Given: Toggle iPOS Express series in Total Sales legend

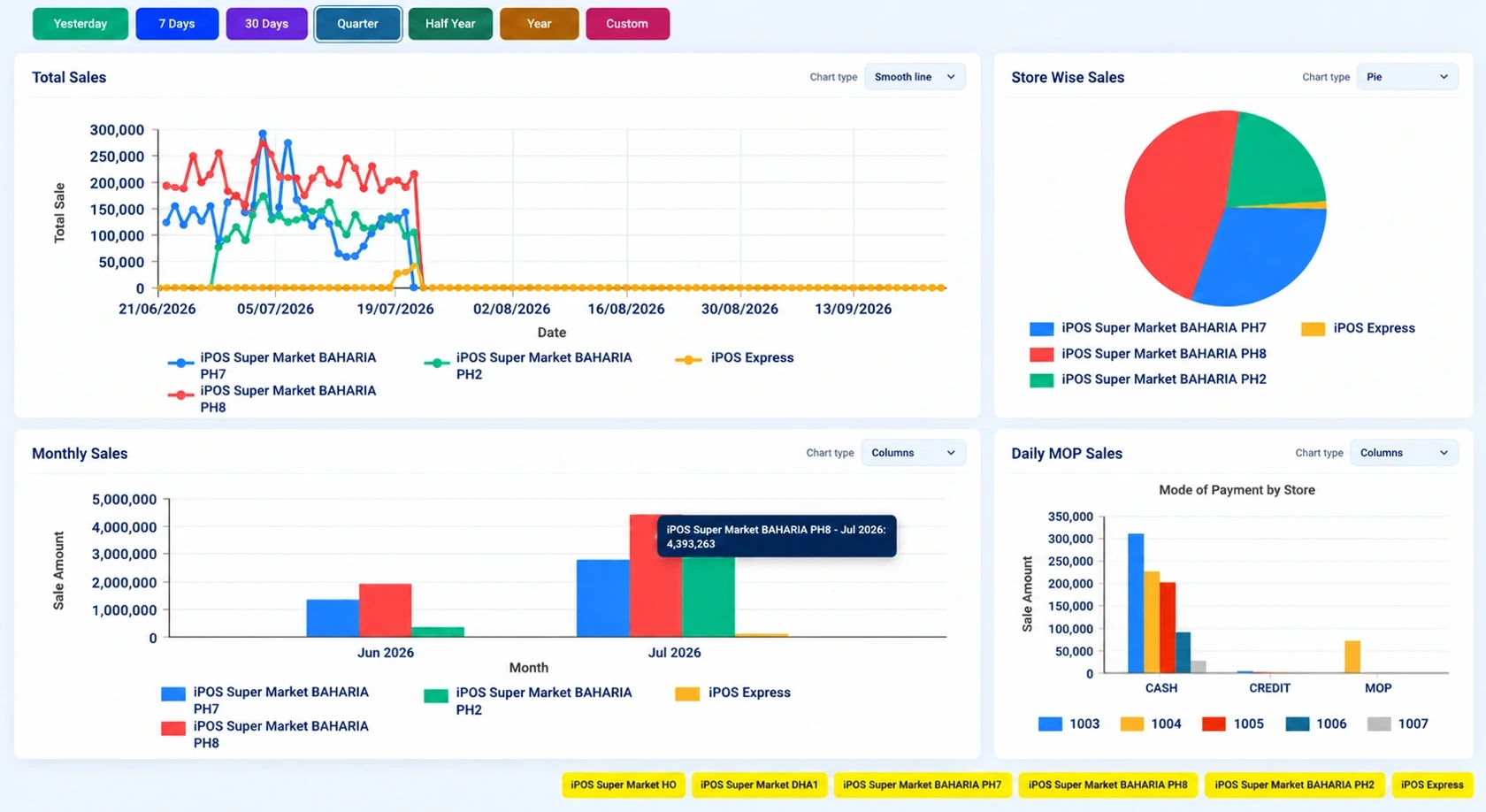Looking at the screenshot, I should [x=734, y=358].
